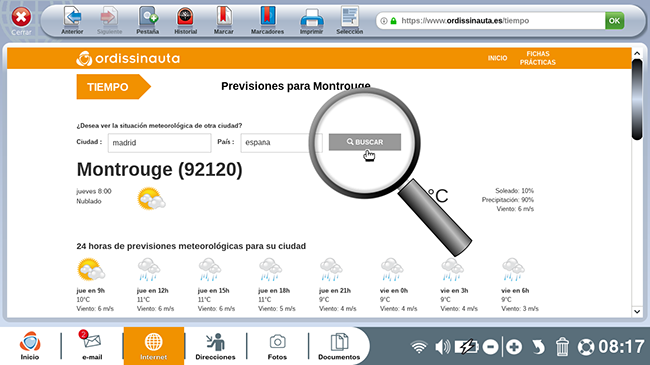
Task: Click the 08:17 clock
Action: pos(621,347)
